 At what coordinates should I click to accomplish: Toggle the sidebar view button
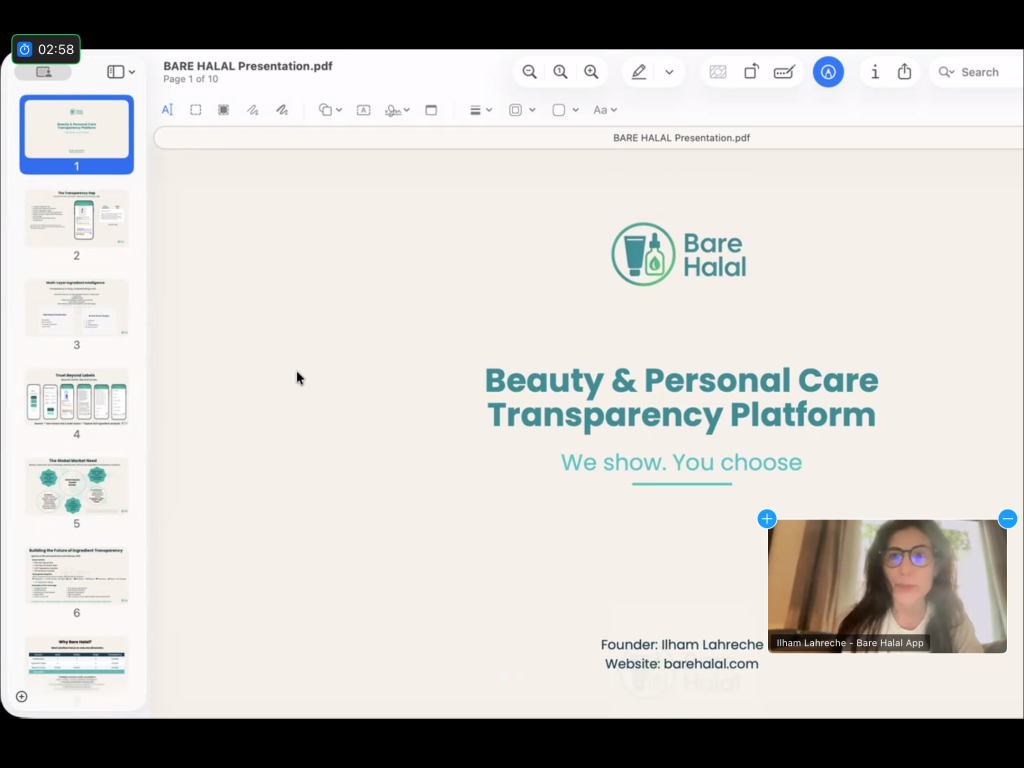pyautogui.click(x=116, y=72)
